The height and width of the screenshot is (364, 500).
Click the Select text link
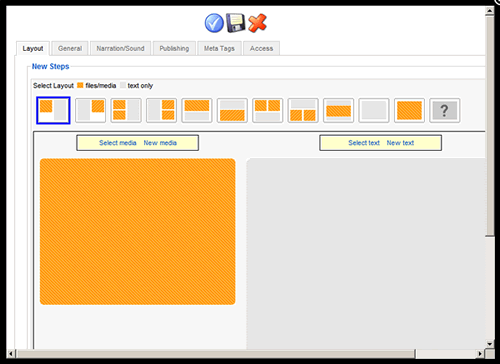[364, 143]
